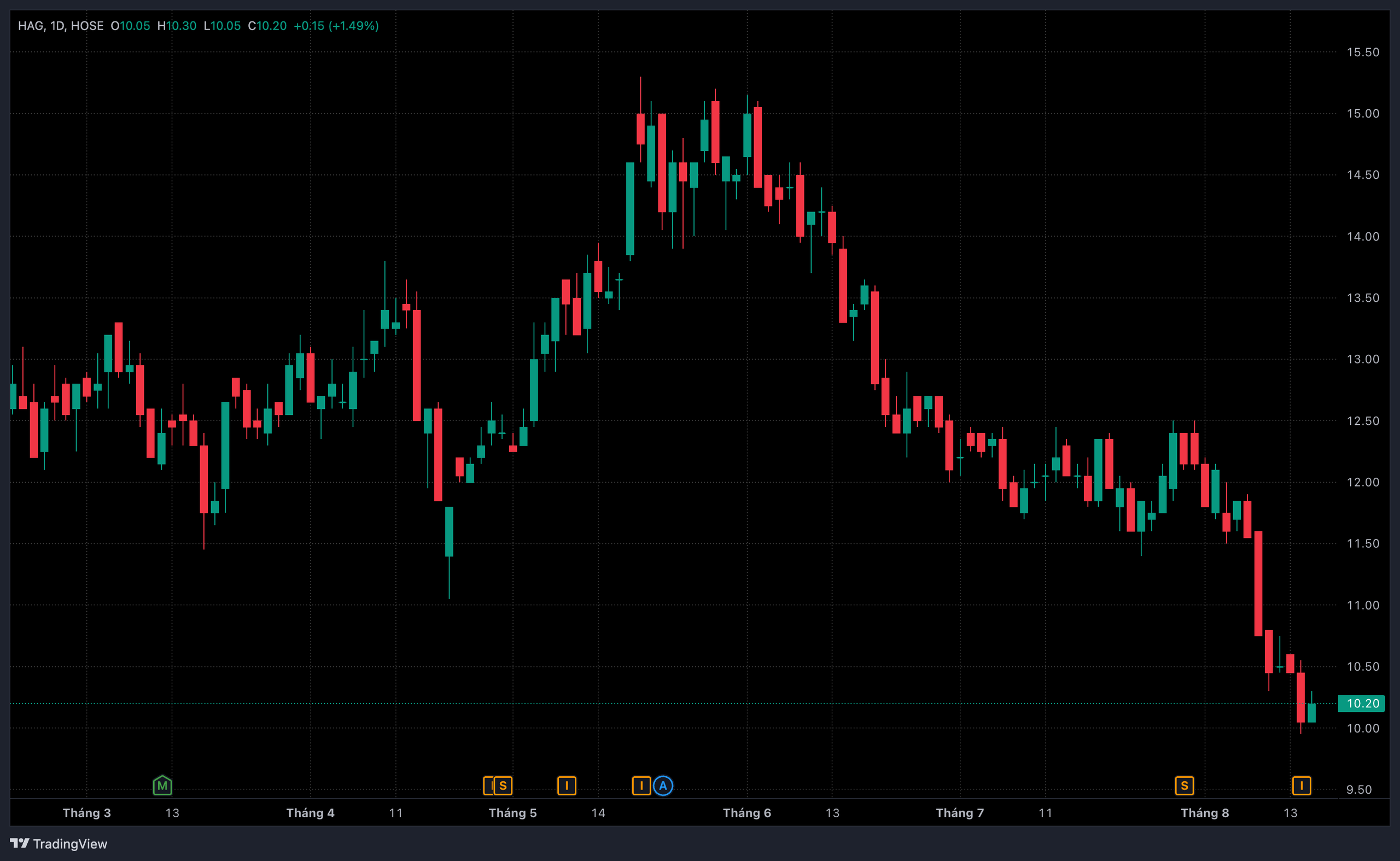
Task: Click the Tháng 7 time axis label
Action: (960, 812)
